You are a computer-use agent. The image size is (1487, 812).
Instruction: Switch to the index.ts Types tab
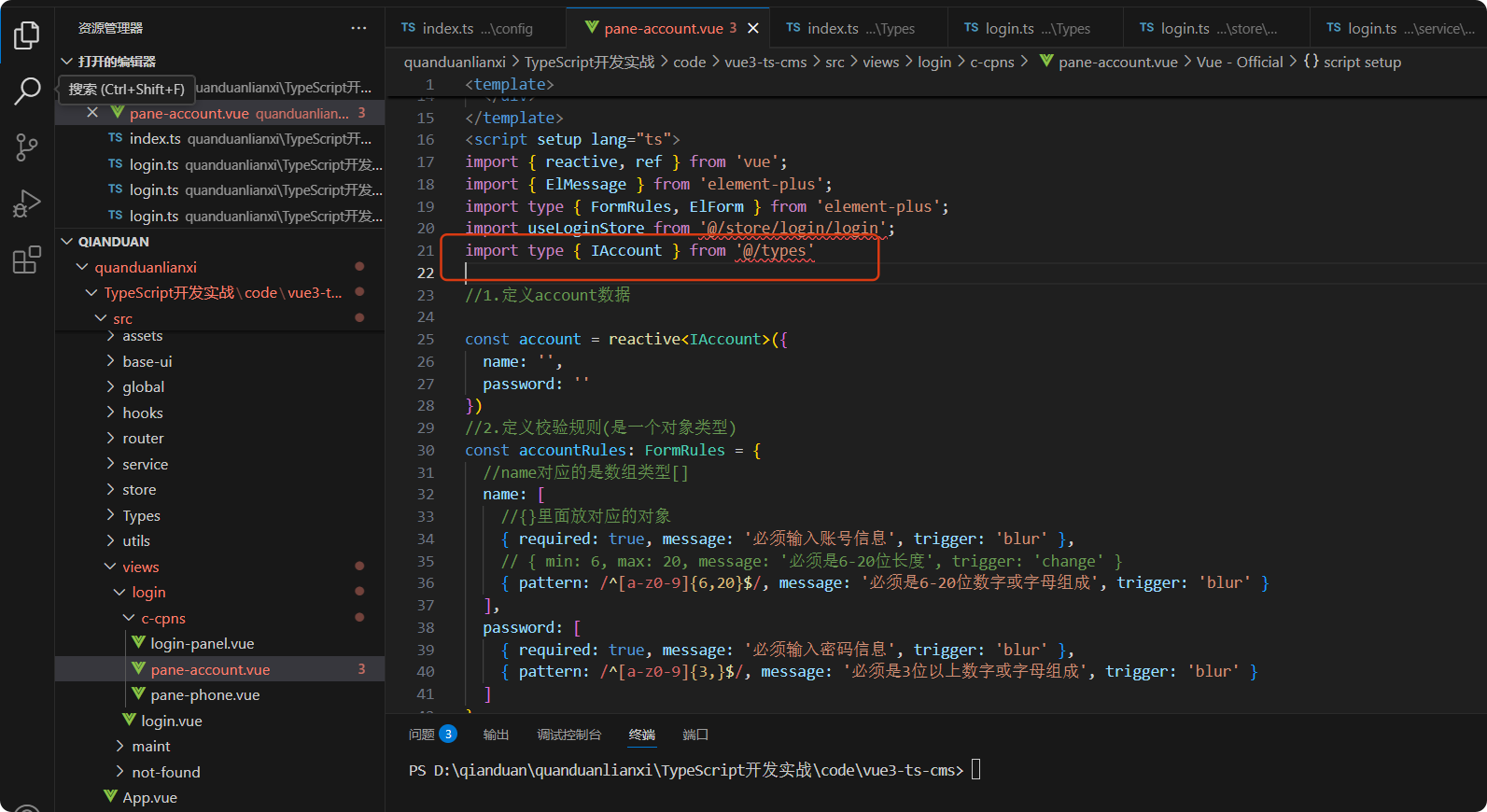pos(860,28)
